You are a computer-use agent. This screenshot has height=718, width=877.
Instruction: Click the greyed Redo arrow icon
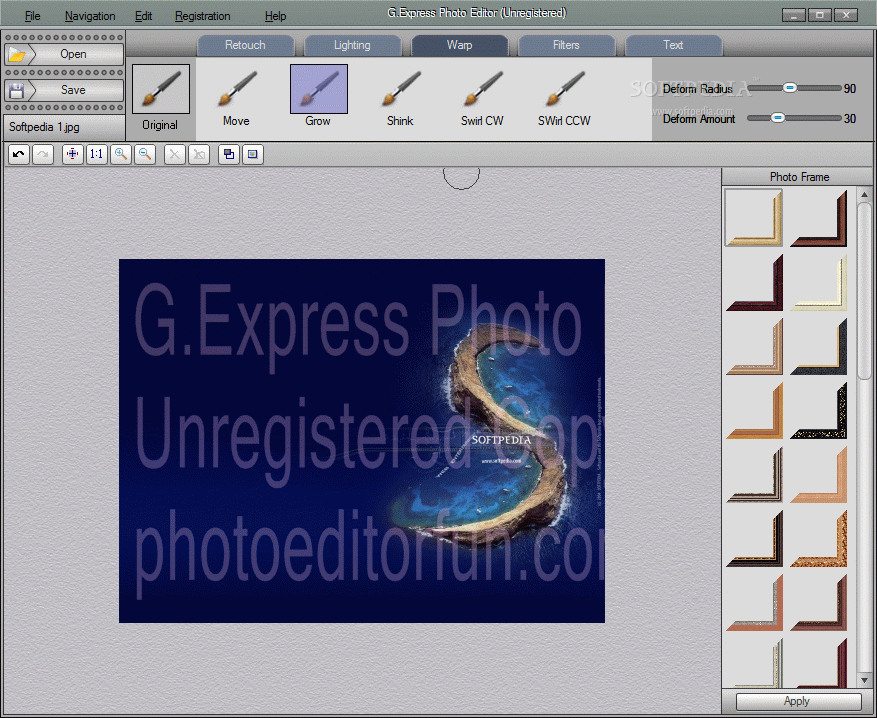[43, 154]
